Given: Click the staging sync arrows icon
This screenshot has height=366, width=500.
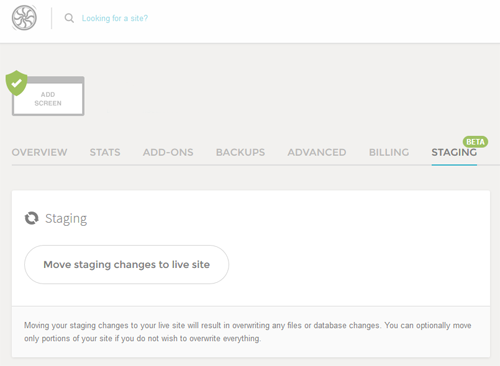Looking at the screenshot, I should click(32, 218).
